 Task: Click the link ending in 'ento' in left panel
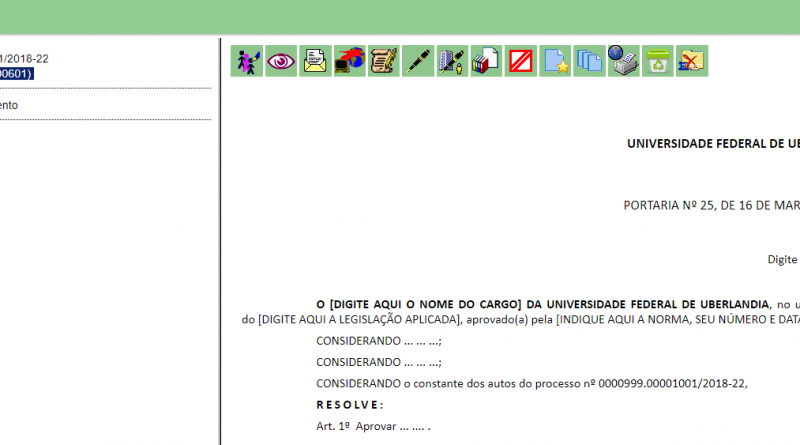[9, 105]
